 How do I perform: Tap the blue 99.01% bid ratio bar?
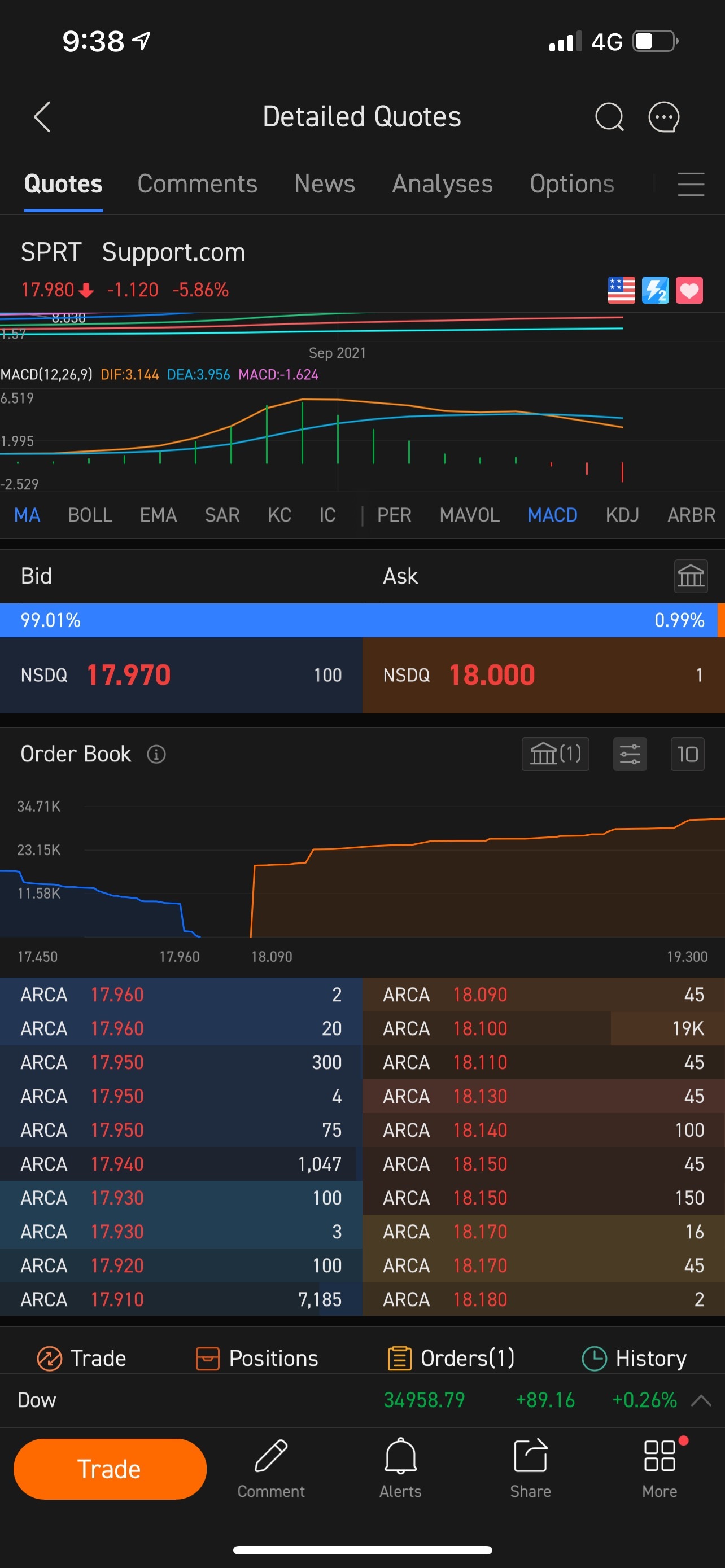(359, 620)
